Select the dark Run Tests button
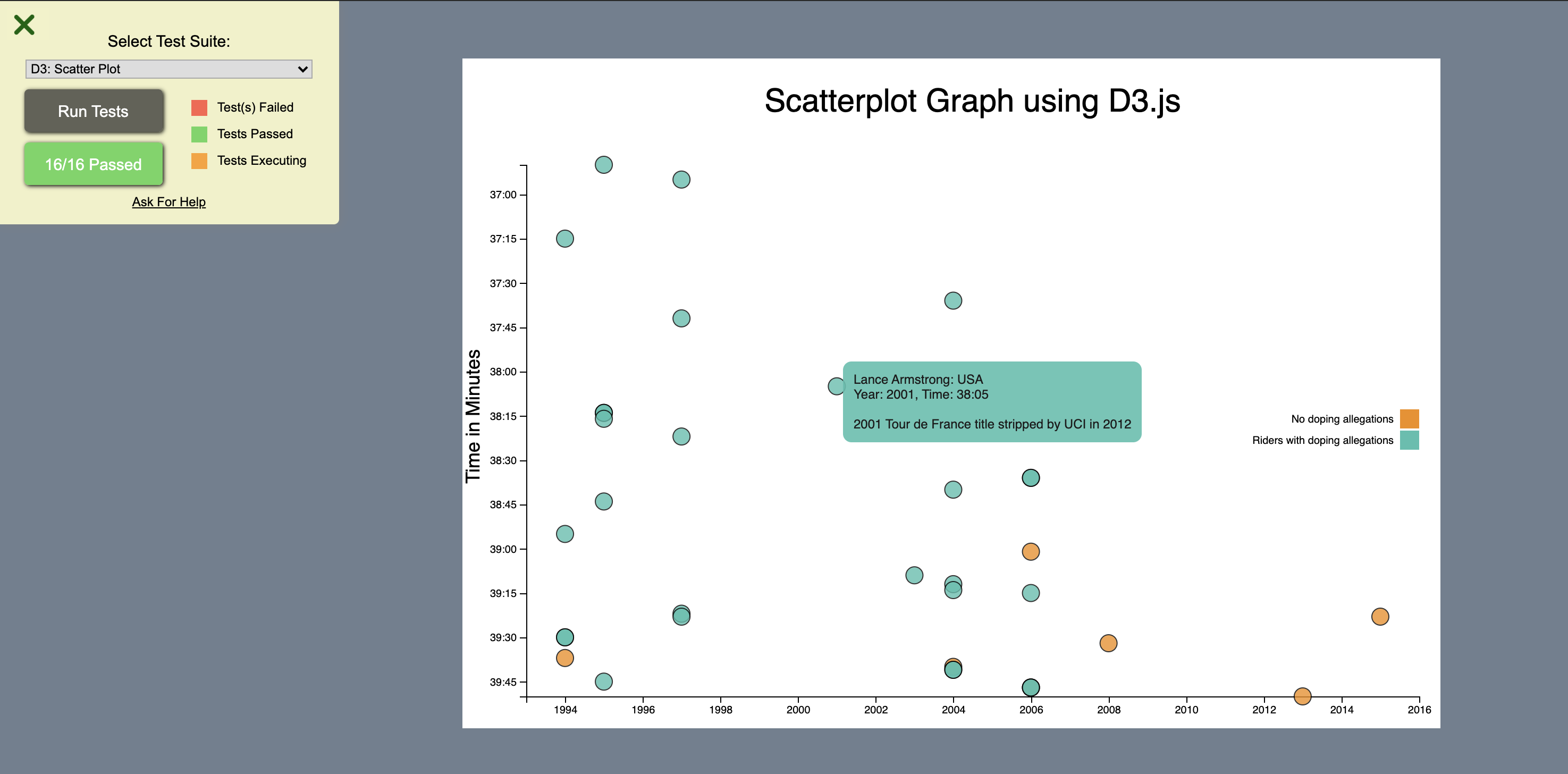Screen dimensions: 1568x774 click(x=94, y=110)
